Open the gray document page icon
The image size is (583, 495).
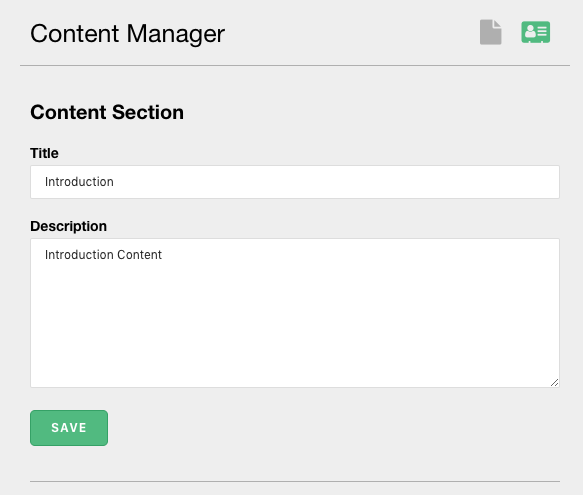tap(490, 32)
